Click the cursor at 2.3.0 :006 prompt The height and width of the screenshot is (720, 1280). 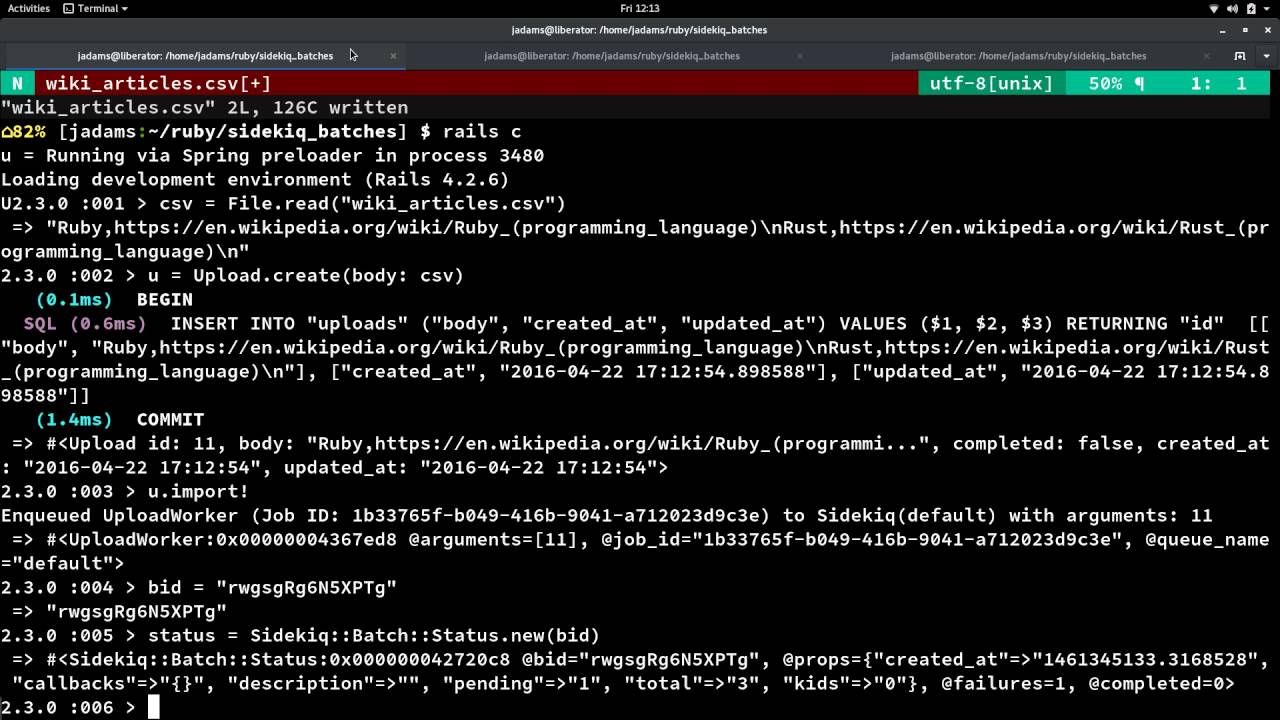tap(153, 708)
